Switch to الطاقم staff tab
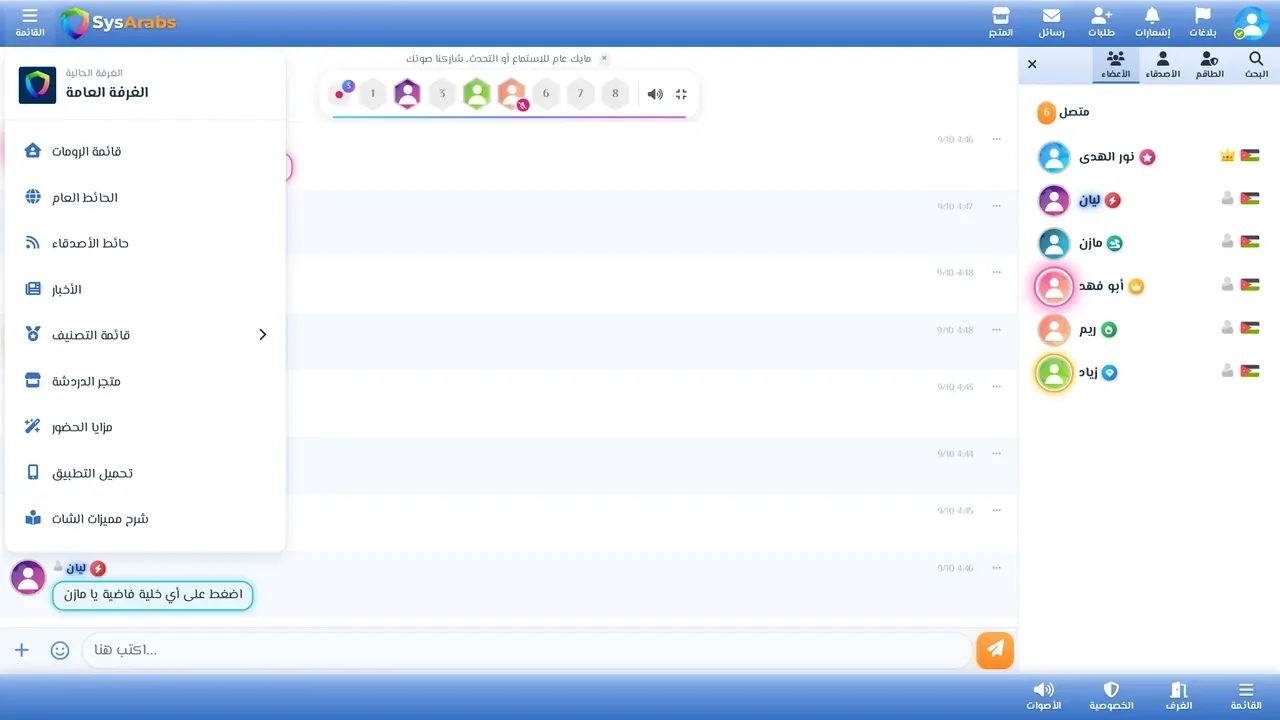Screen dimensions: 1280x720 coord(1209,66)
